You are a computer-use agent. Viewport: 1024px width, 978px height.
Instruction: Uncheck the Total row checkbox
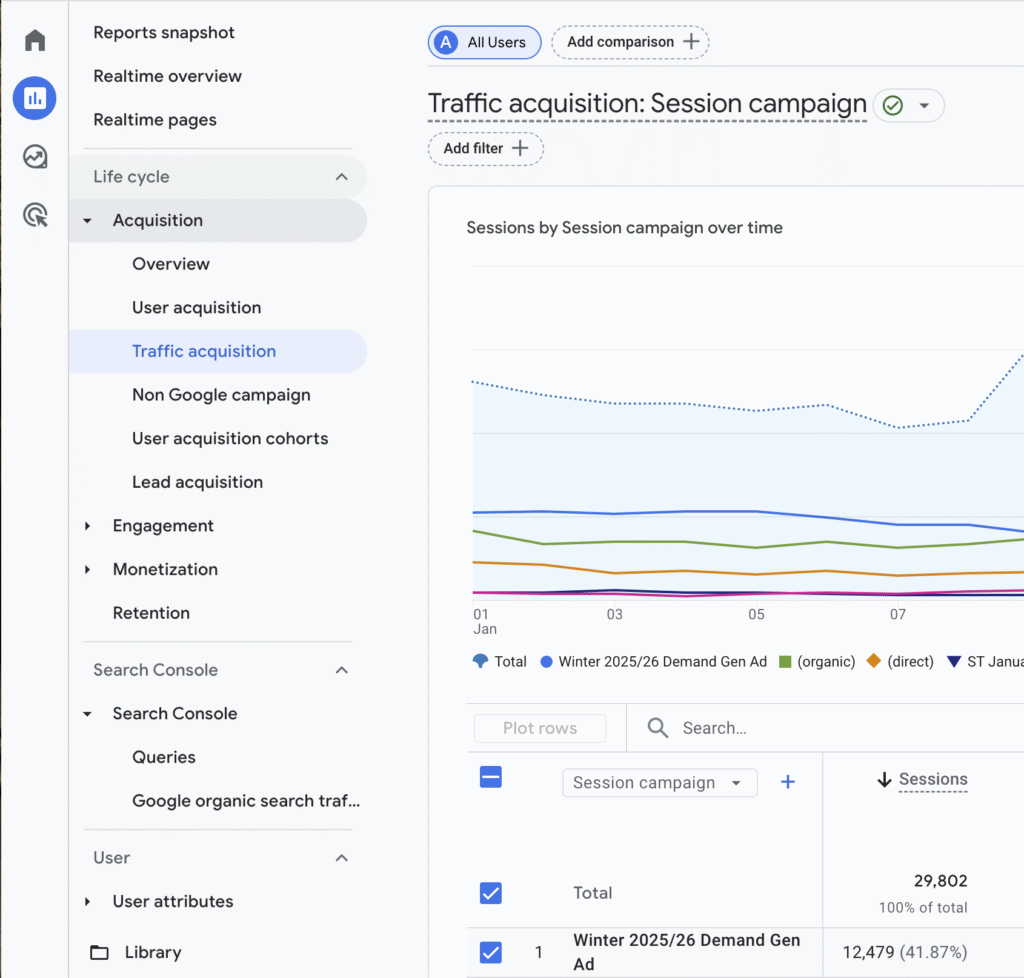pos(490,893)
